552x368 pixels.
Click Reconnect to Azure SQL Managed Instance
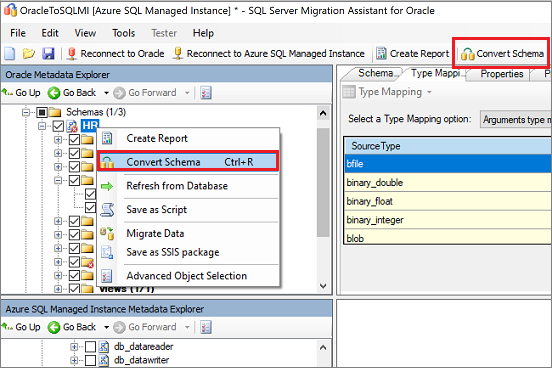tap(269, 54)
